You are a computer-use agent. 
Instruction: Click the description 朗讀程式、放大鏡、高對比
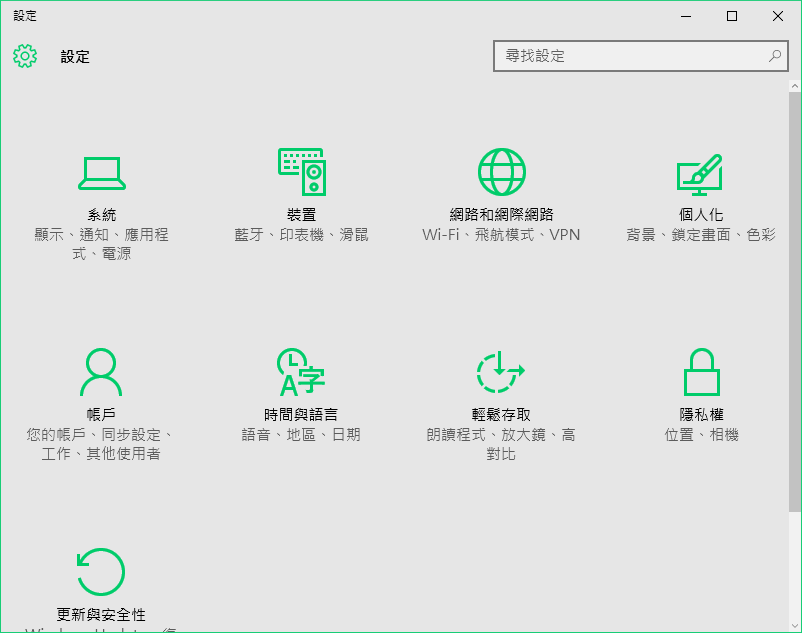click(501, 444)
